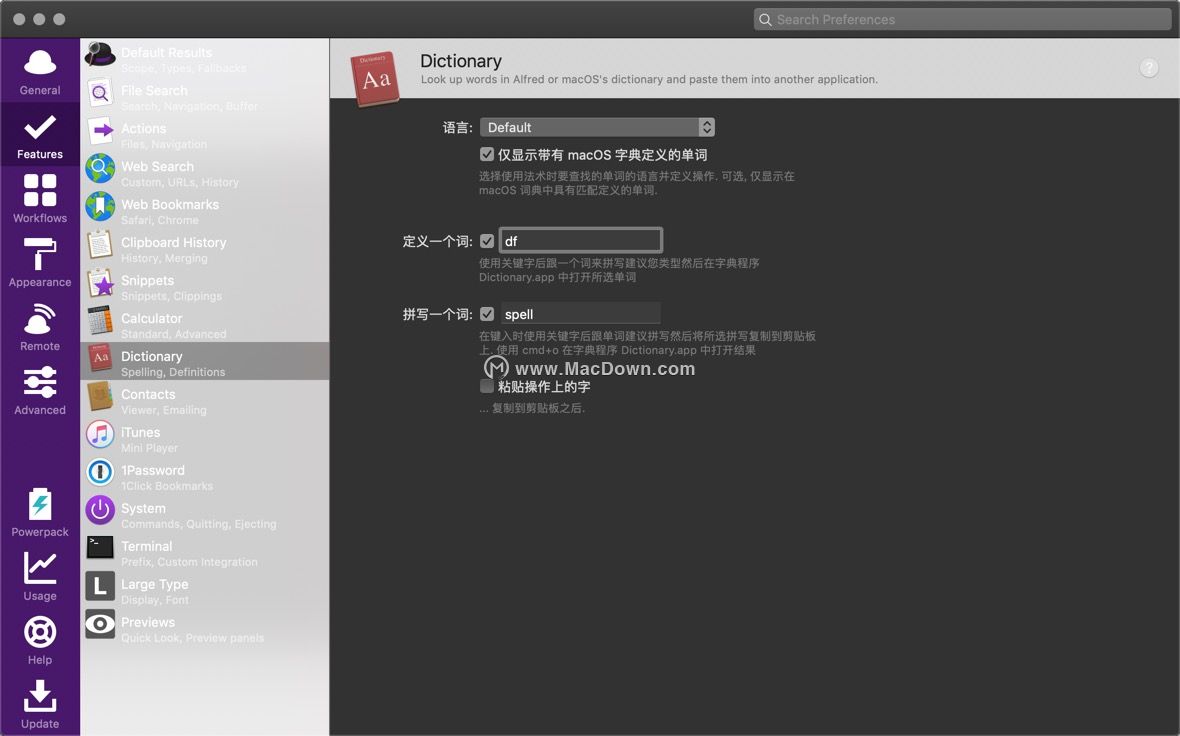The image size is (1180, 736).
Task: Open the Contacts address book icon
Action: coord(99,397)
